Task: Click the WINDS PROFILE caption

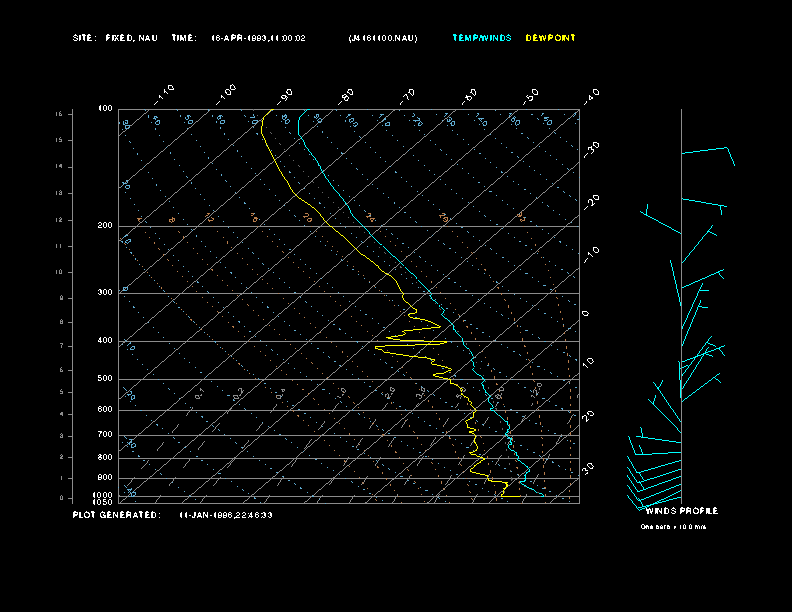Action: pyautogui.click(x=681, y=511)
